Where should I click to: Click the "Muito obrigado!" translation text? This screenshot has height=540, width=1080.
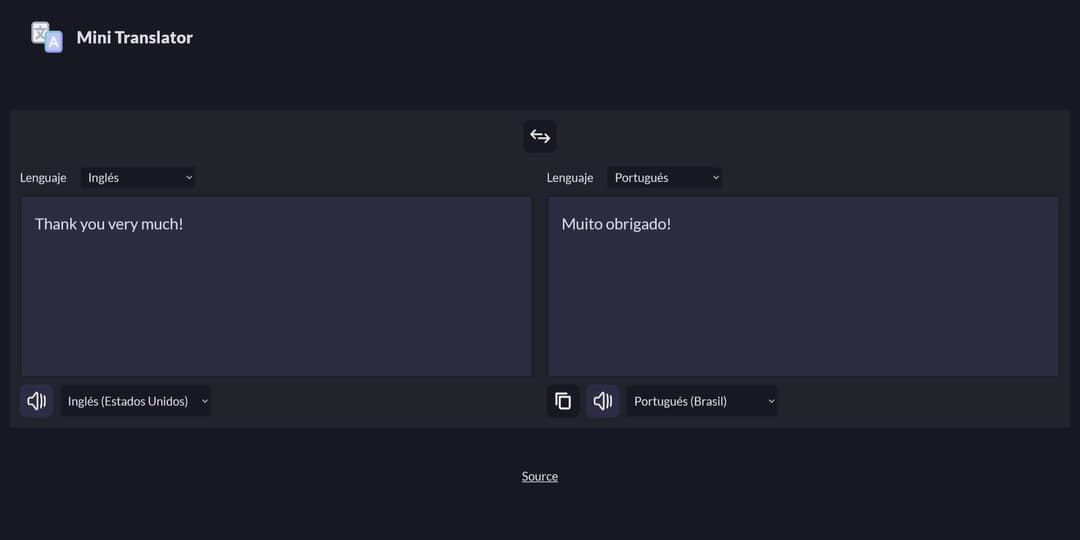pos(616,224)
